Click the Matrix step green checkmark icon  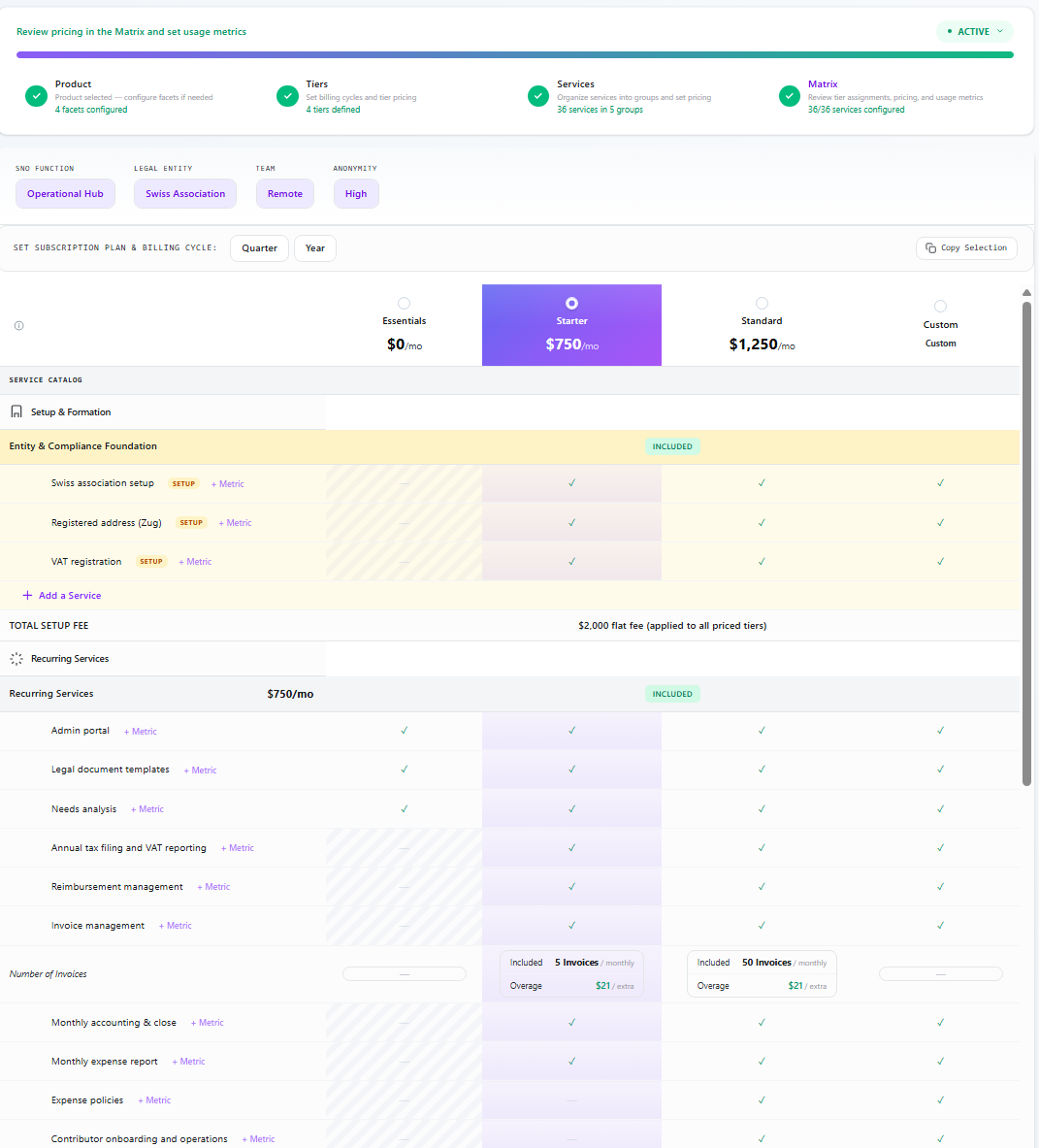tap(790, 96)
